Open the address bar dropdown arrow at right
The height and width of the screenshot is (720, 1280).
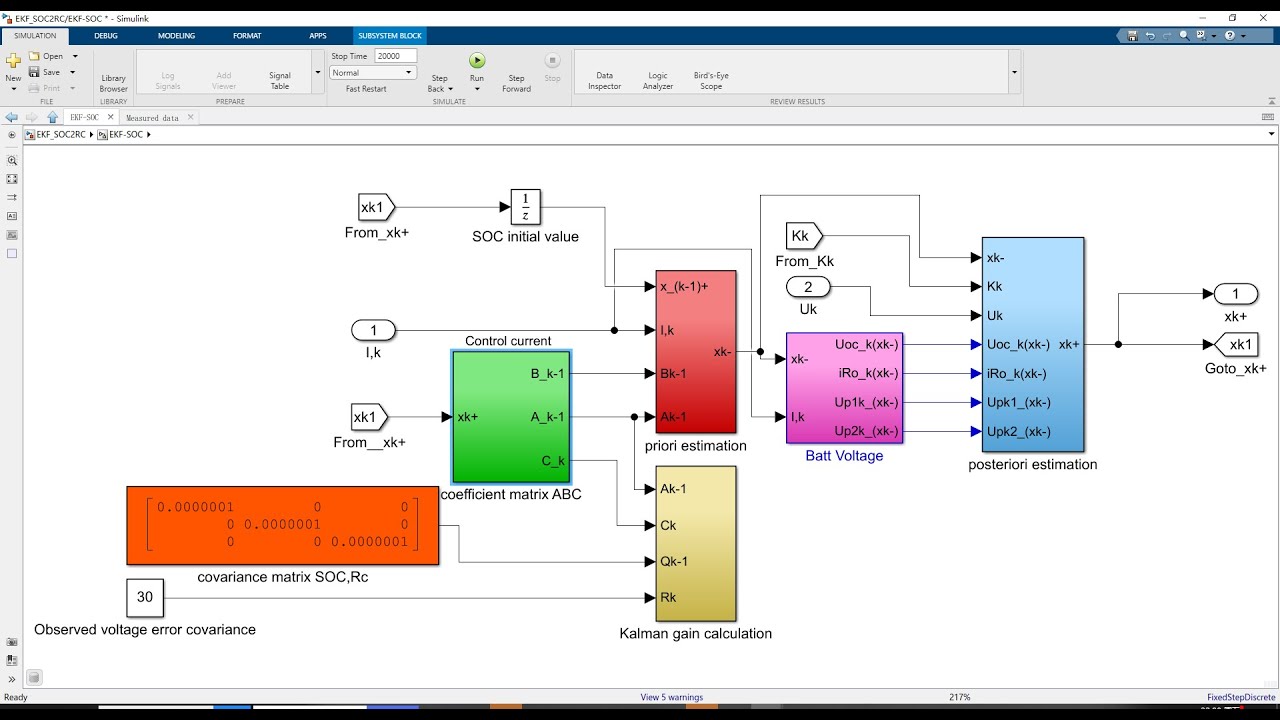tap(1271, 134)
